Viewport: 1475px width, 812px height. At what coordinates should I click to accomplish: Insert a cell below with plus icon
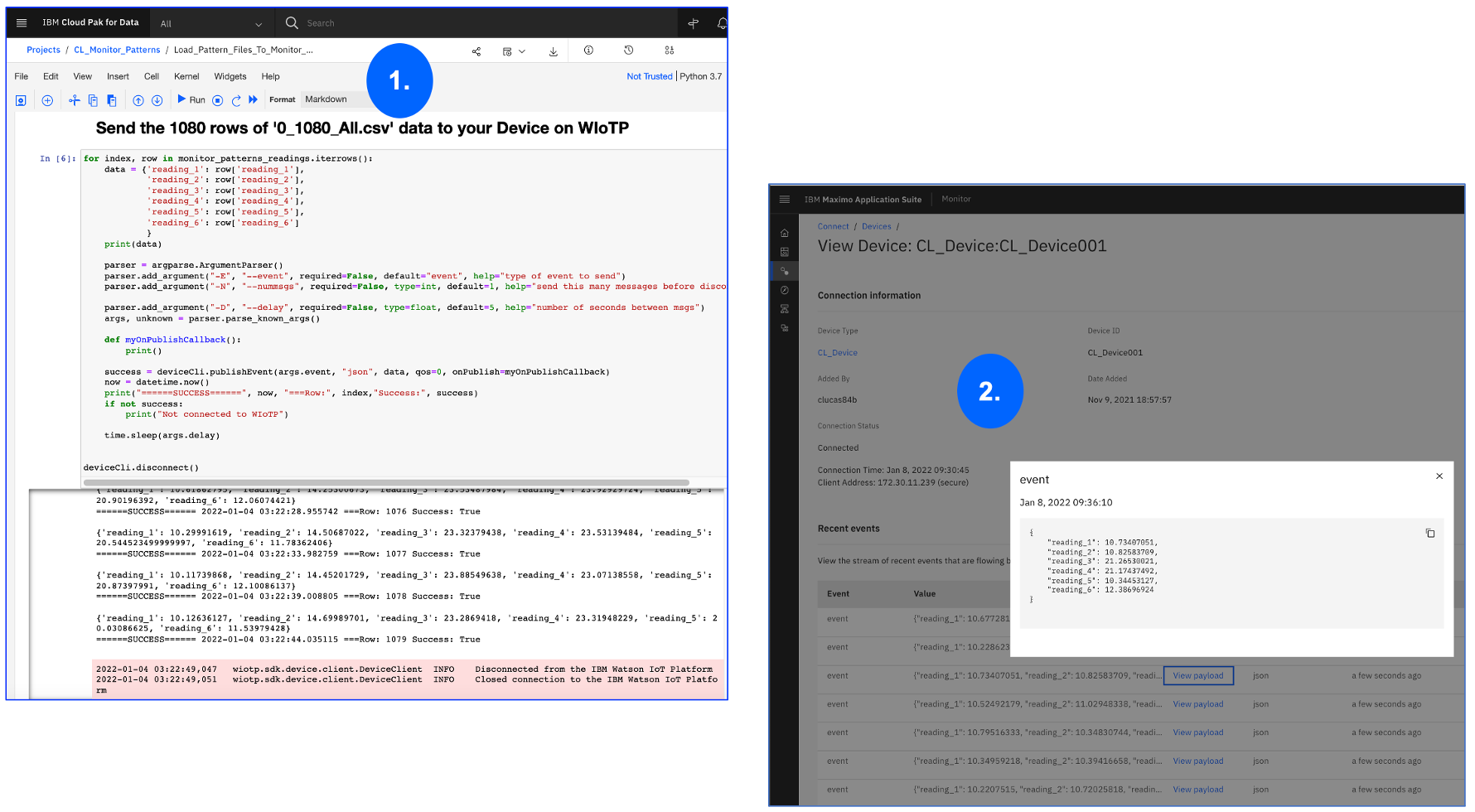tap(47, 100)
